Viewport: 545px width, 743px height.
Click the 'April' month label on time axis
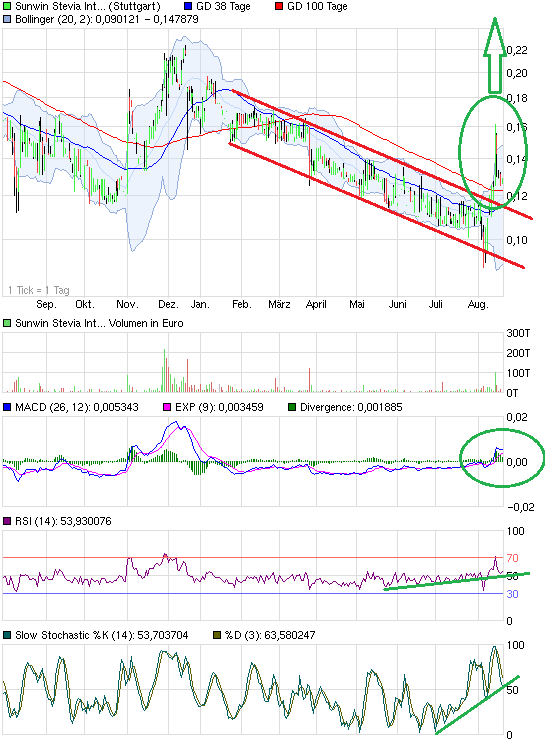click(x=316, y=304)
